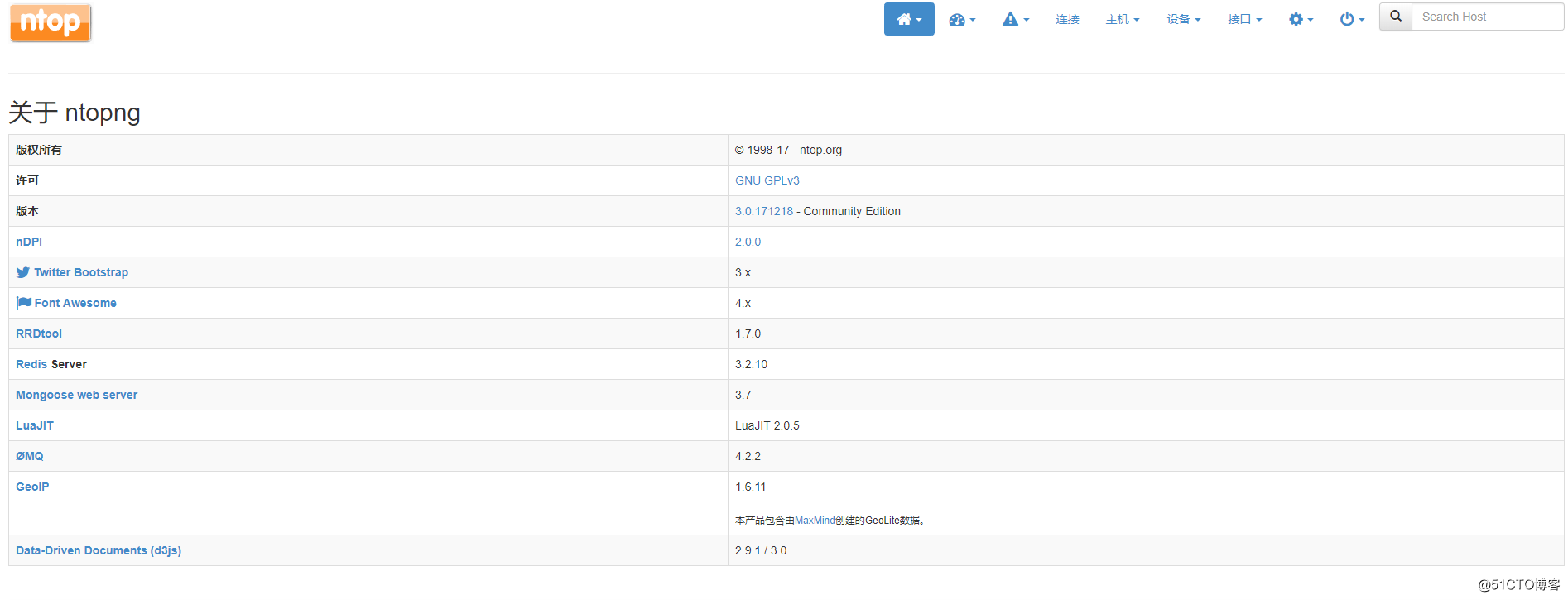Open the Font Awesome link

[75, 303]
